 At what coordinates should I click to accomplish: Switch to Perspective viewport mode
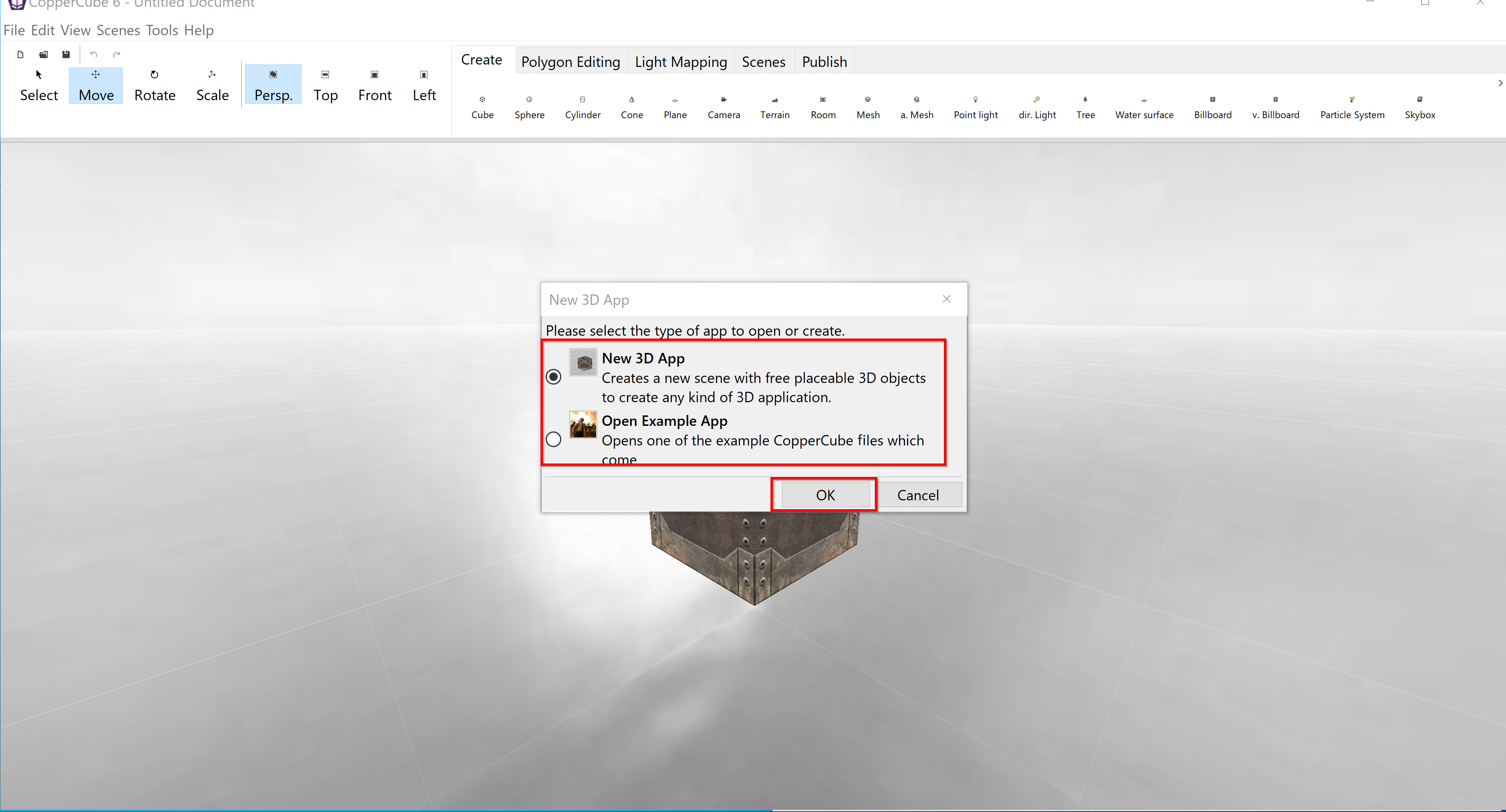click(x=272, y=85)
